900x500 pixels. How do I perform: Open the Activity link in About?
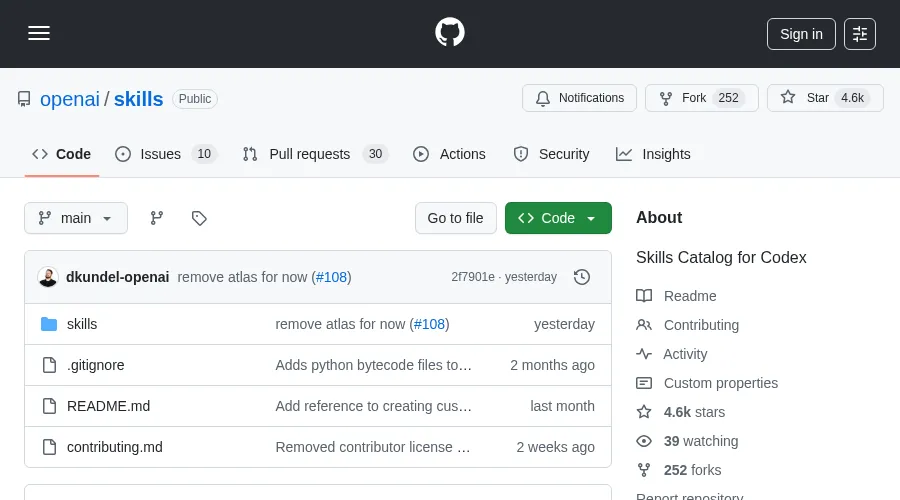685,354
